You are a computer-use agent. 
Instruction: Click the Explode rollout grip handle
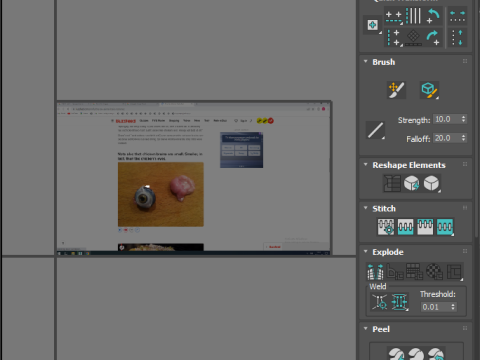pyautogui.click(x=465, y=251)
